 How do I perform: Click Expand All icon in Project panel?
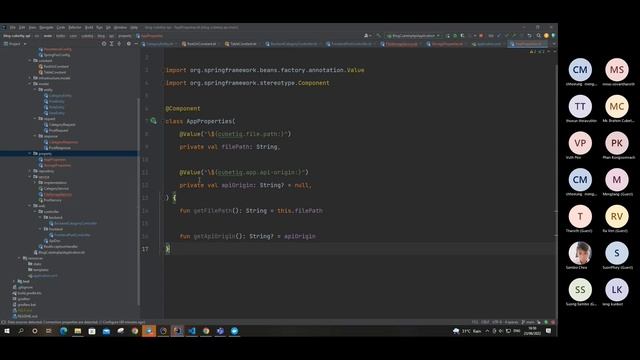point(111,44)
